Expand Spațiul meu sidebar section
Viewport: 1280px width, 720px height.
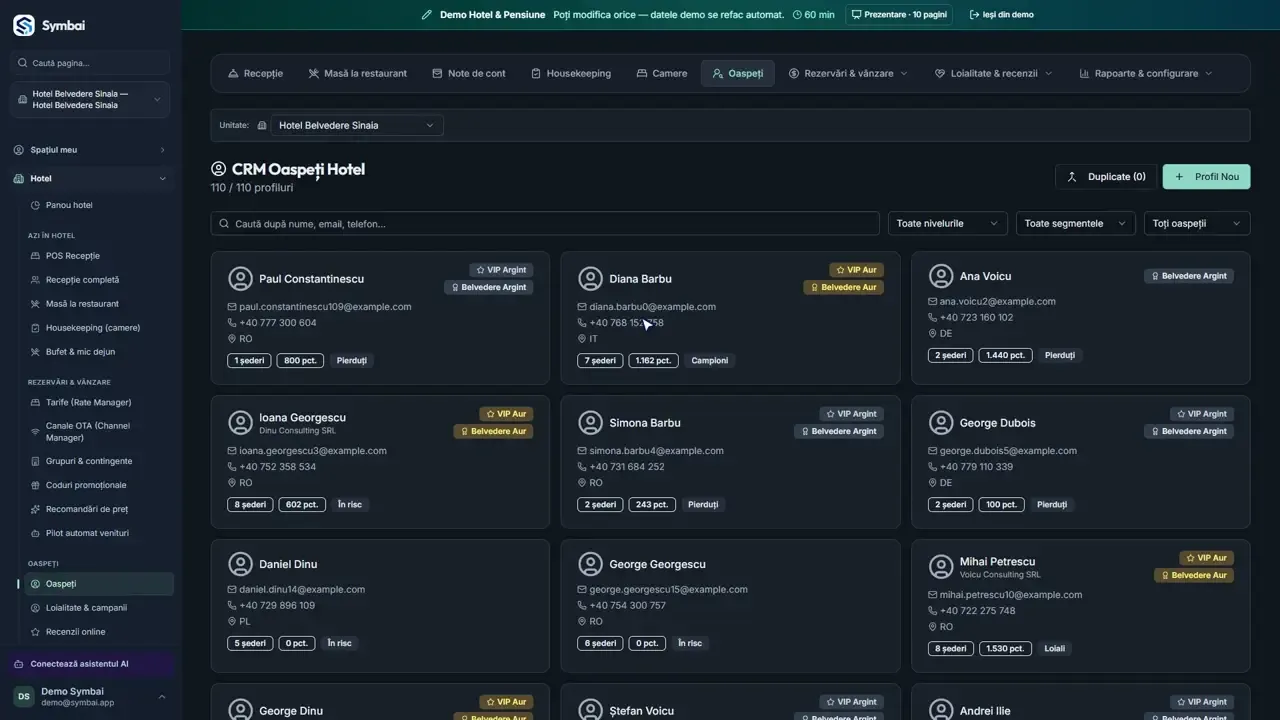point(90,150)
